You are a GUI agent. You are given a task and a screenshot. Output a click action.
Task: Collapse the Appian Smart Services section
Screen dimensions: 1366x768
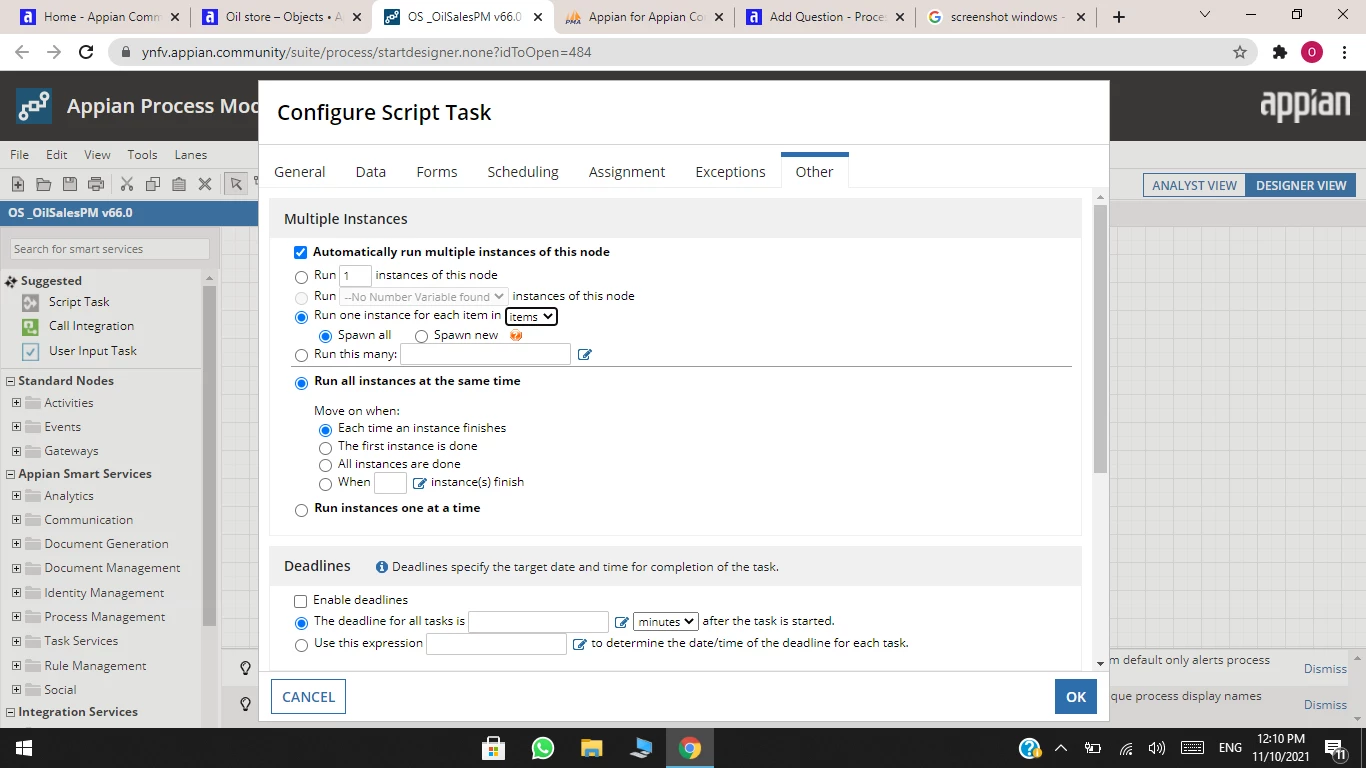click(11, 474)
